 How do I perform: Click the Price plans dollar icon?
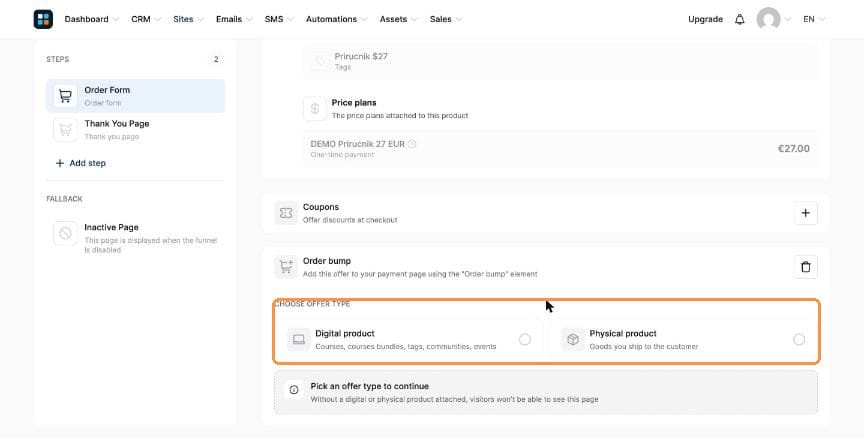click(x=315, y=109)
